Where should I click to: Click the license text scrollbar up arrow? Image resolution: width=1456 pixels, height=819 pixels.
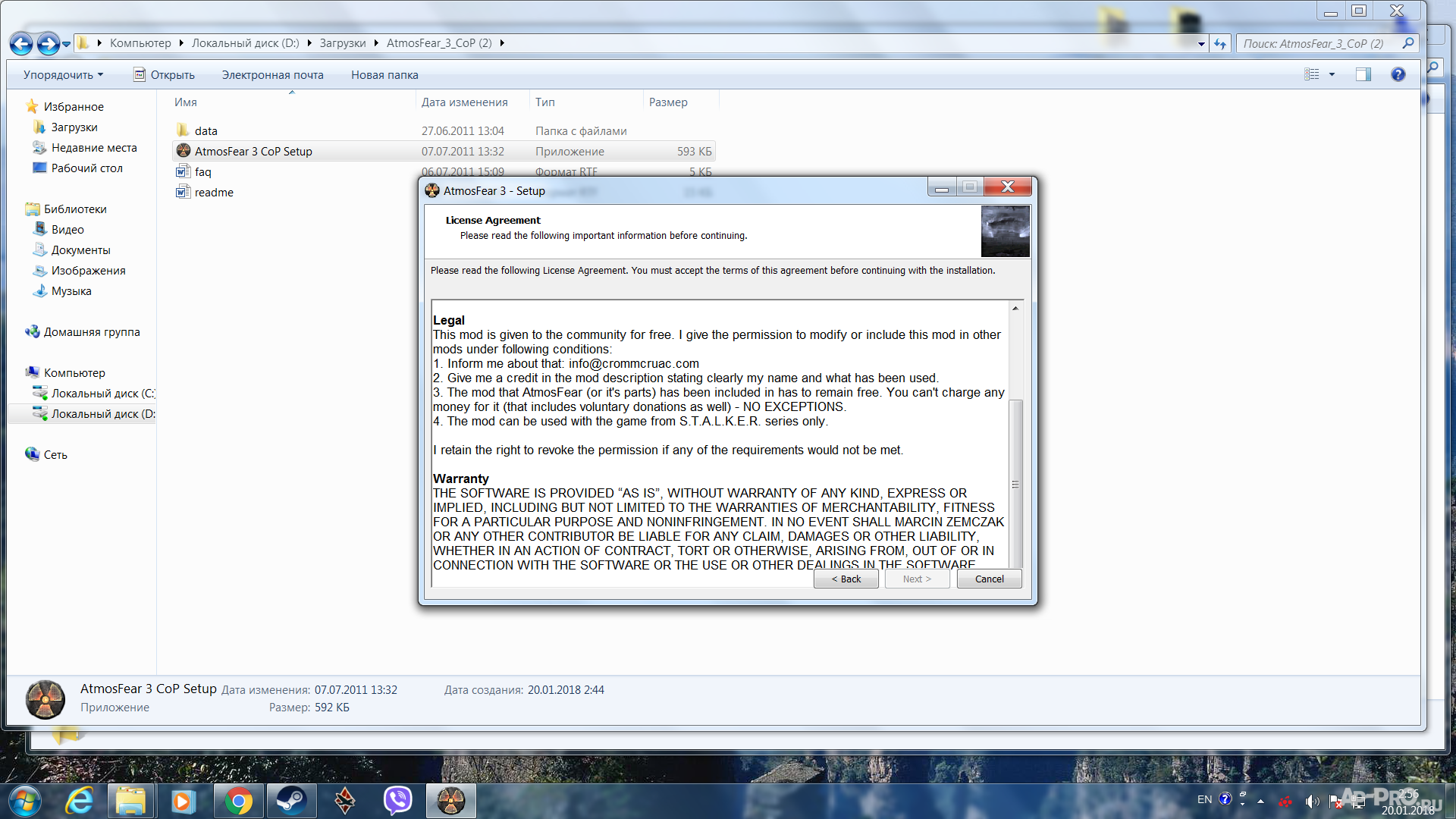(1015, 308)
